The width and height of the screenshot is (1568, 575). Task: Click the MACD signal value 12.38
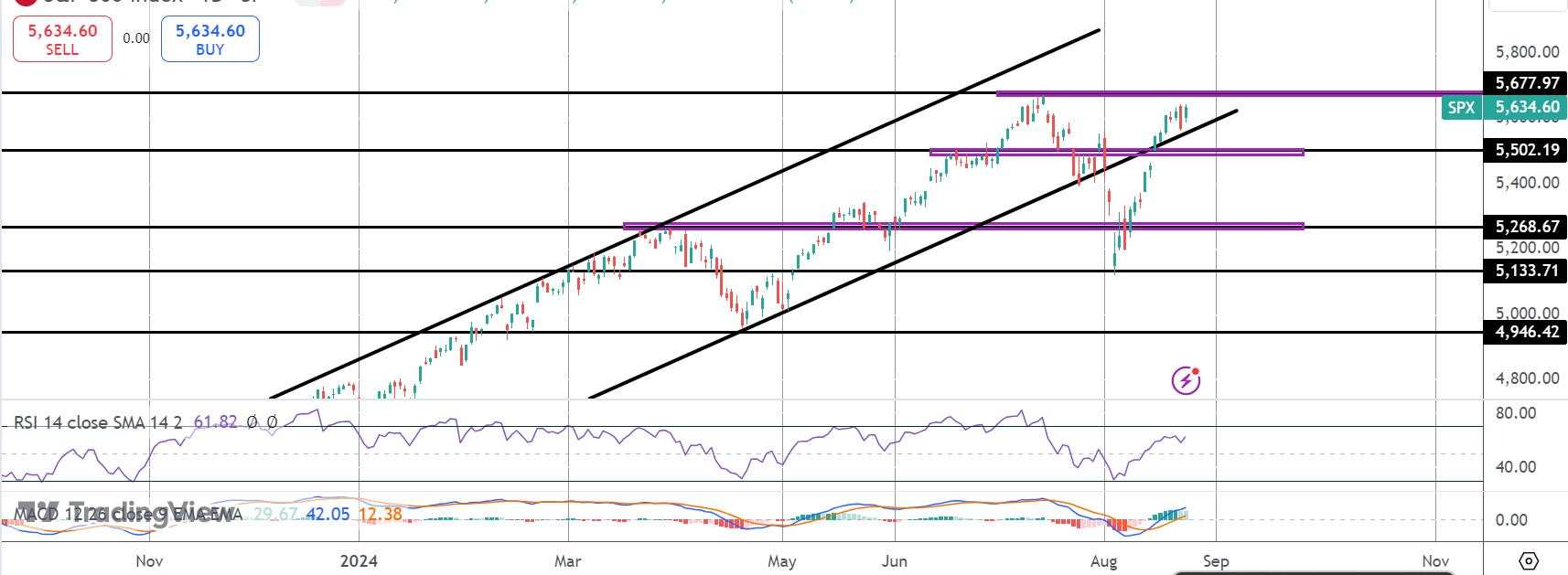coord(381,515)
